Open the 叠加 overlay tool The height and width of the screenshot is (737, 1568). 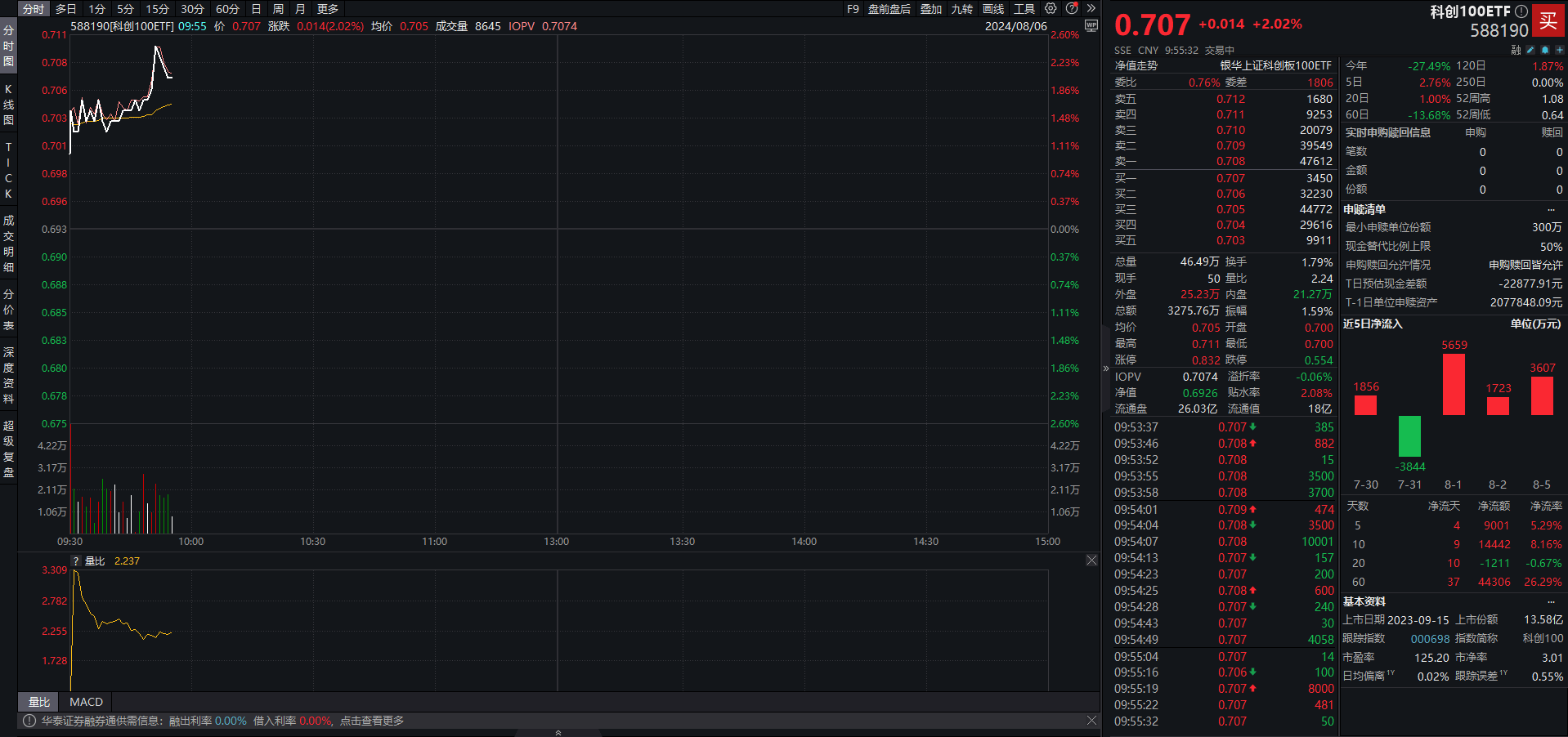click(x=930, y=9)
